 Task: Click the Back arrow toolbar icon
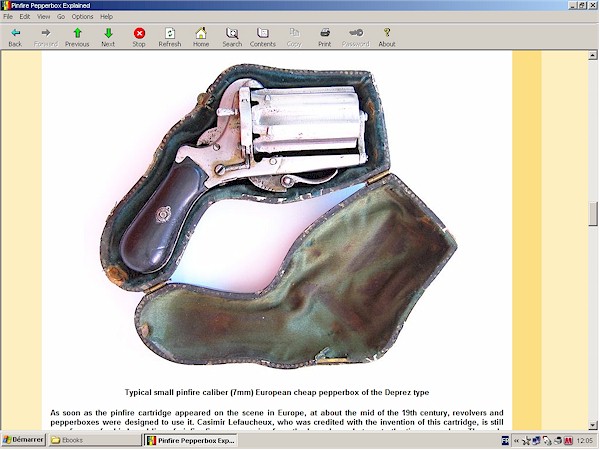point(15,33)
